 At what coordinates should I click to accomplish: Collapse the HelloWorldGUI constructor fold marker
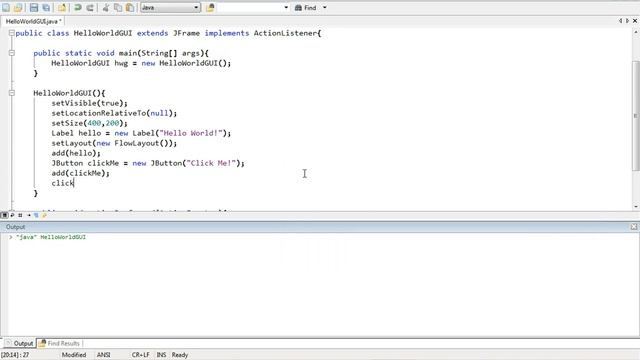(x=11, y=93)
